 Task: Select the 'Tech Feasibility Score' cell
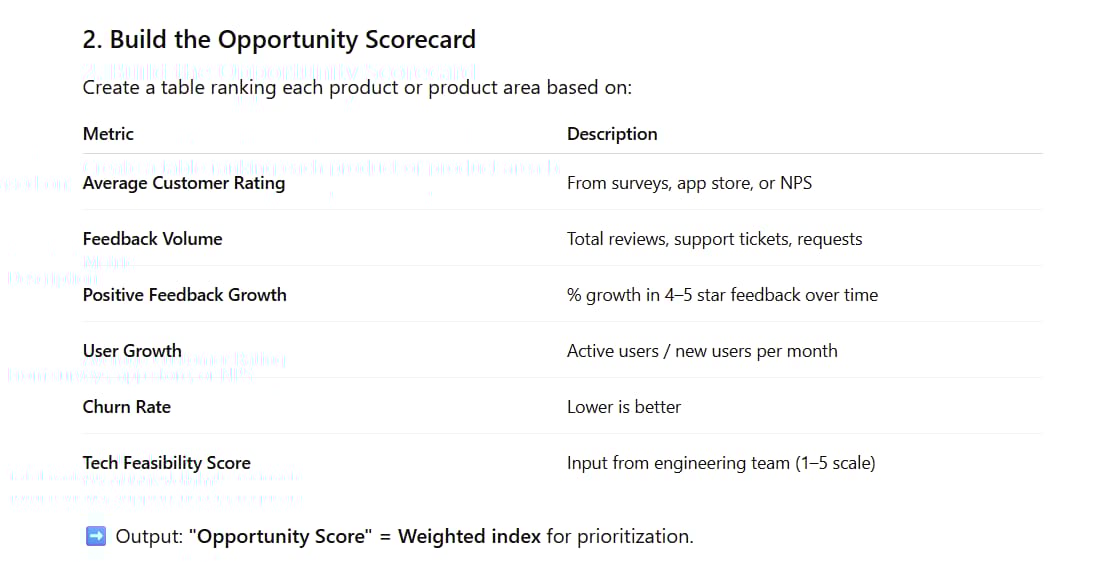click(x=167, y=463)
